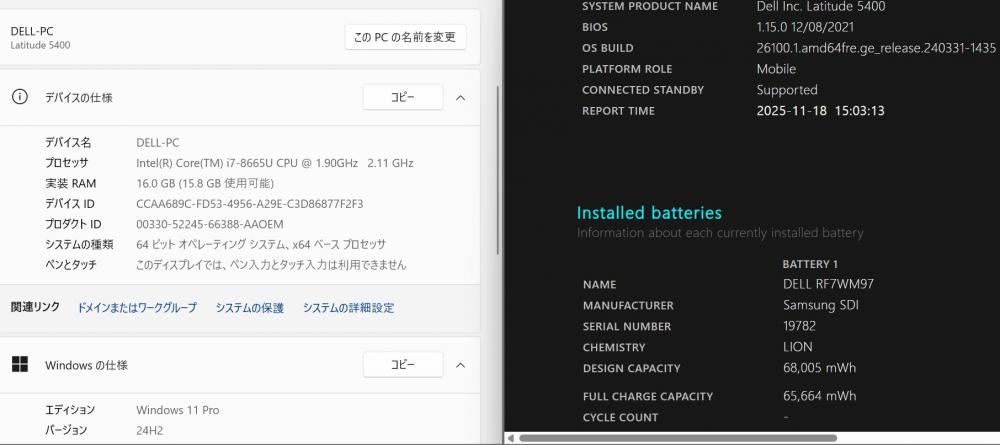1000x445 pixels.
Task: Select the manufacturer Samsung SDI
Action: (x=823, y=305)
